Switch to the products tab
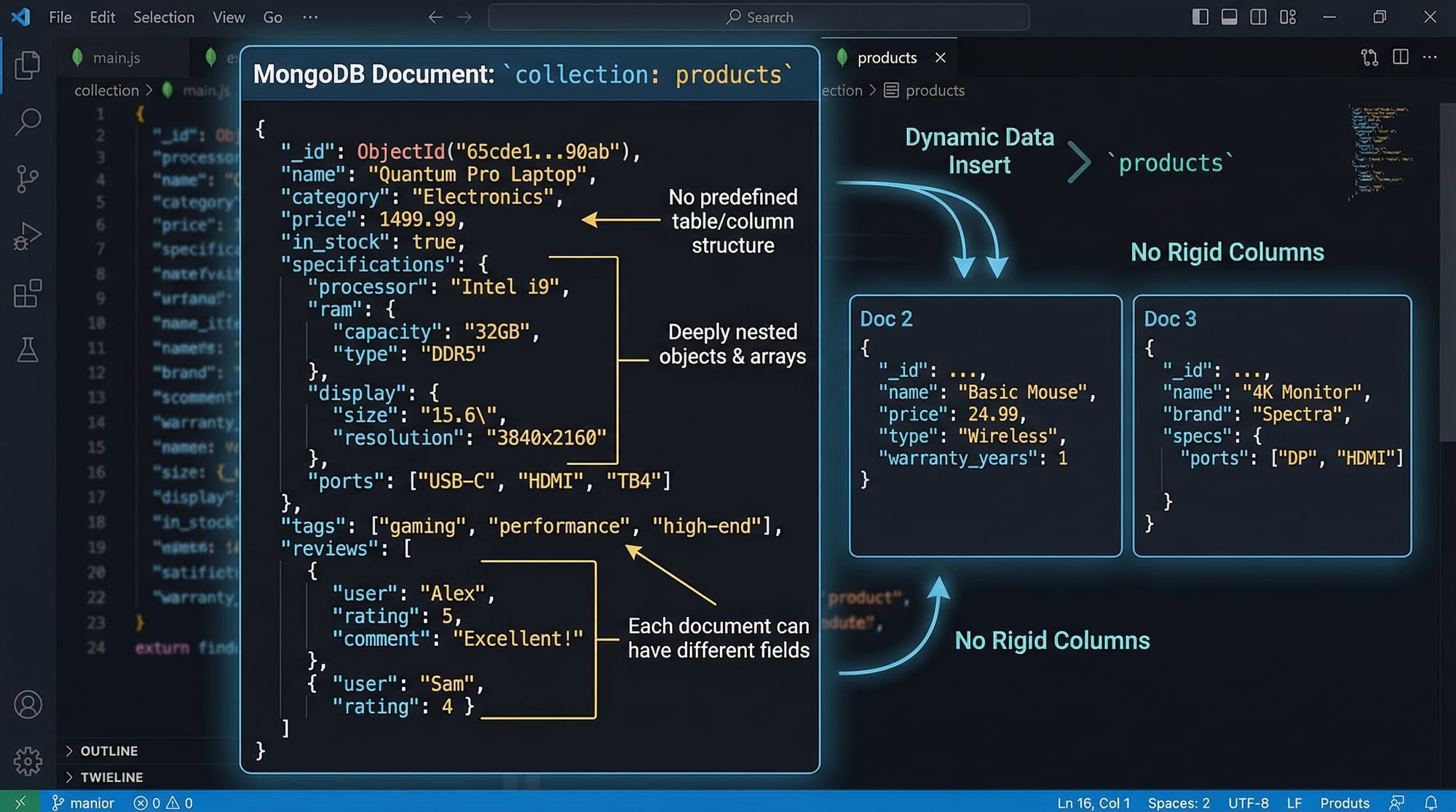 pyautogui.click(x=887, y=57)
